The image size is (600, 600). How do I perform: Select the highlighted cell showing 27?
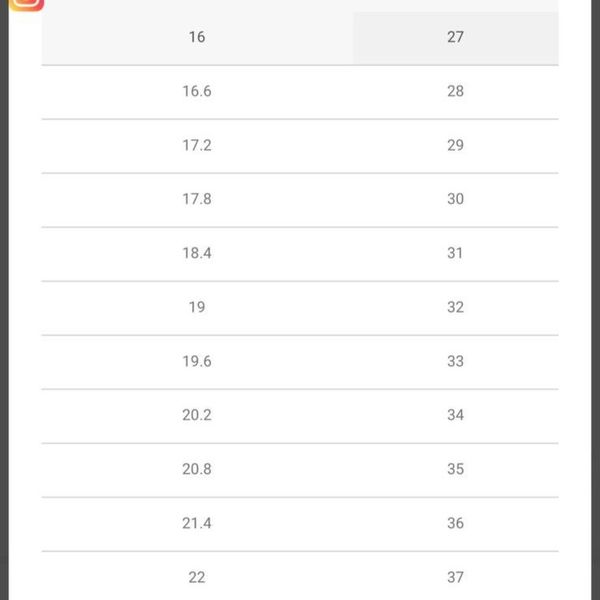[455, 38]
